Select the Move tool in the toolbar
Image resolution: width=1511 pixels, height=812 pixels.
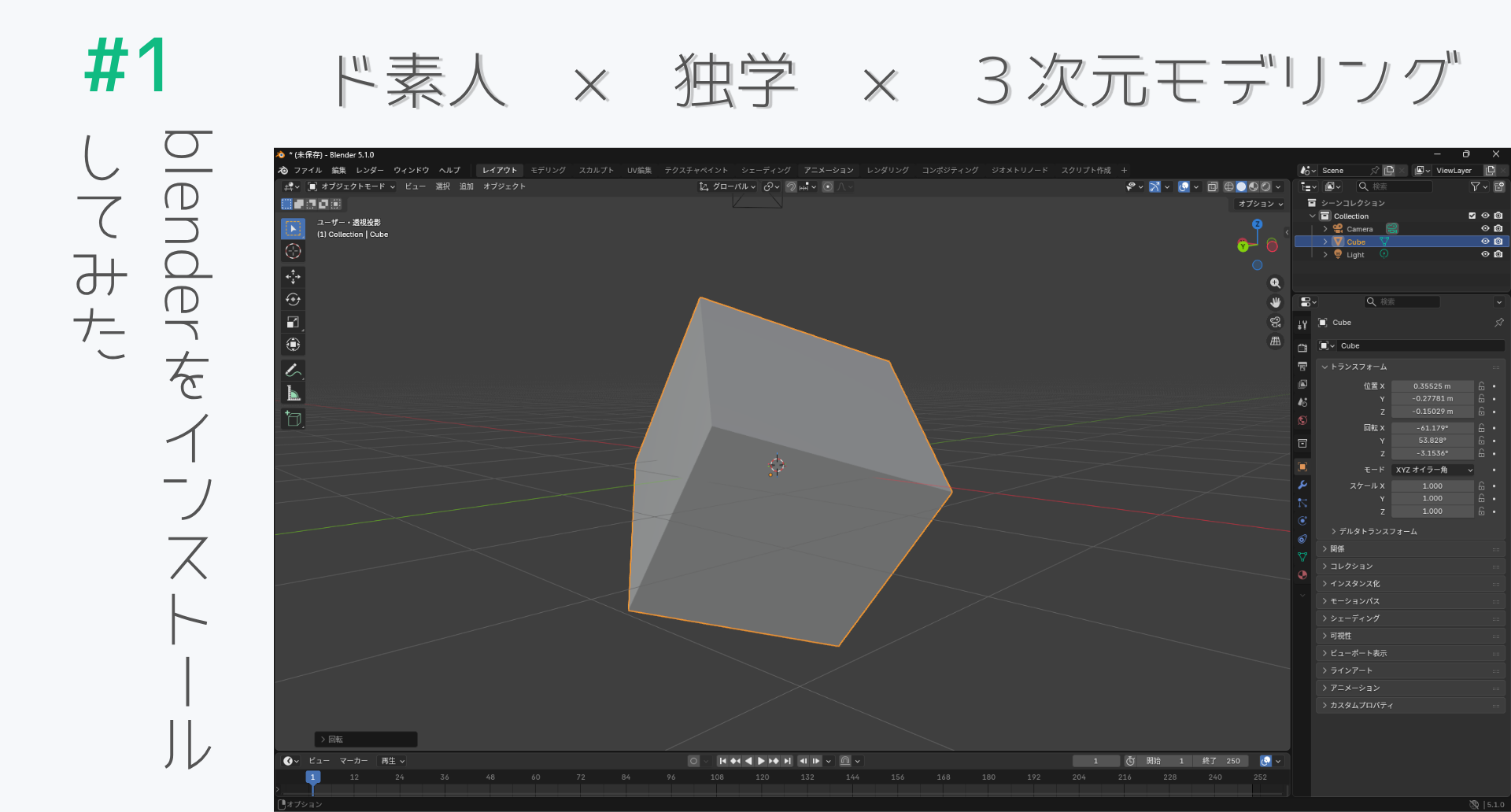[x=293, y=277]
